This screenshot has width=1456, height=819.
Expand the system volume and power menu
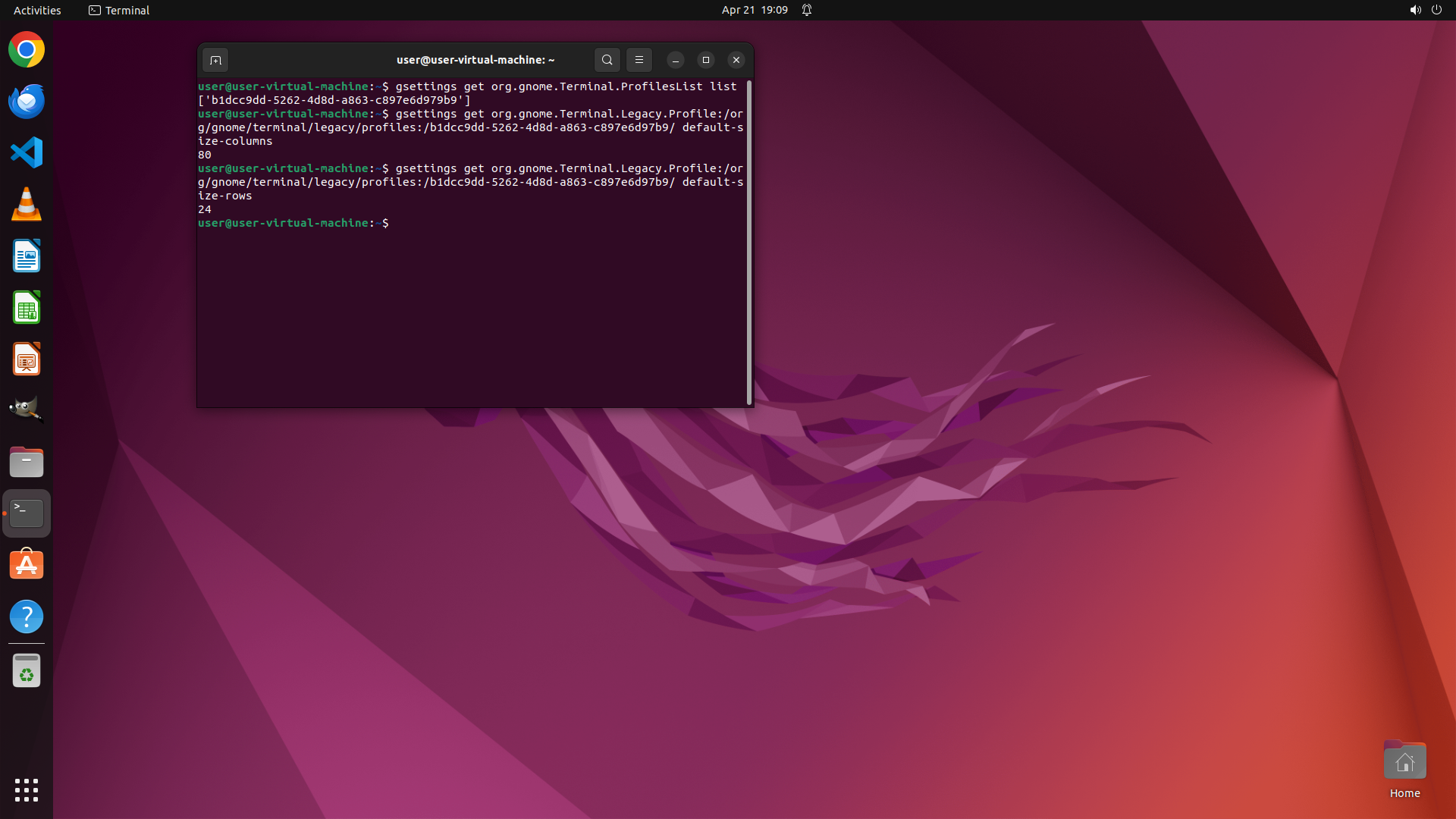(1425, 10)
